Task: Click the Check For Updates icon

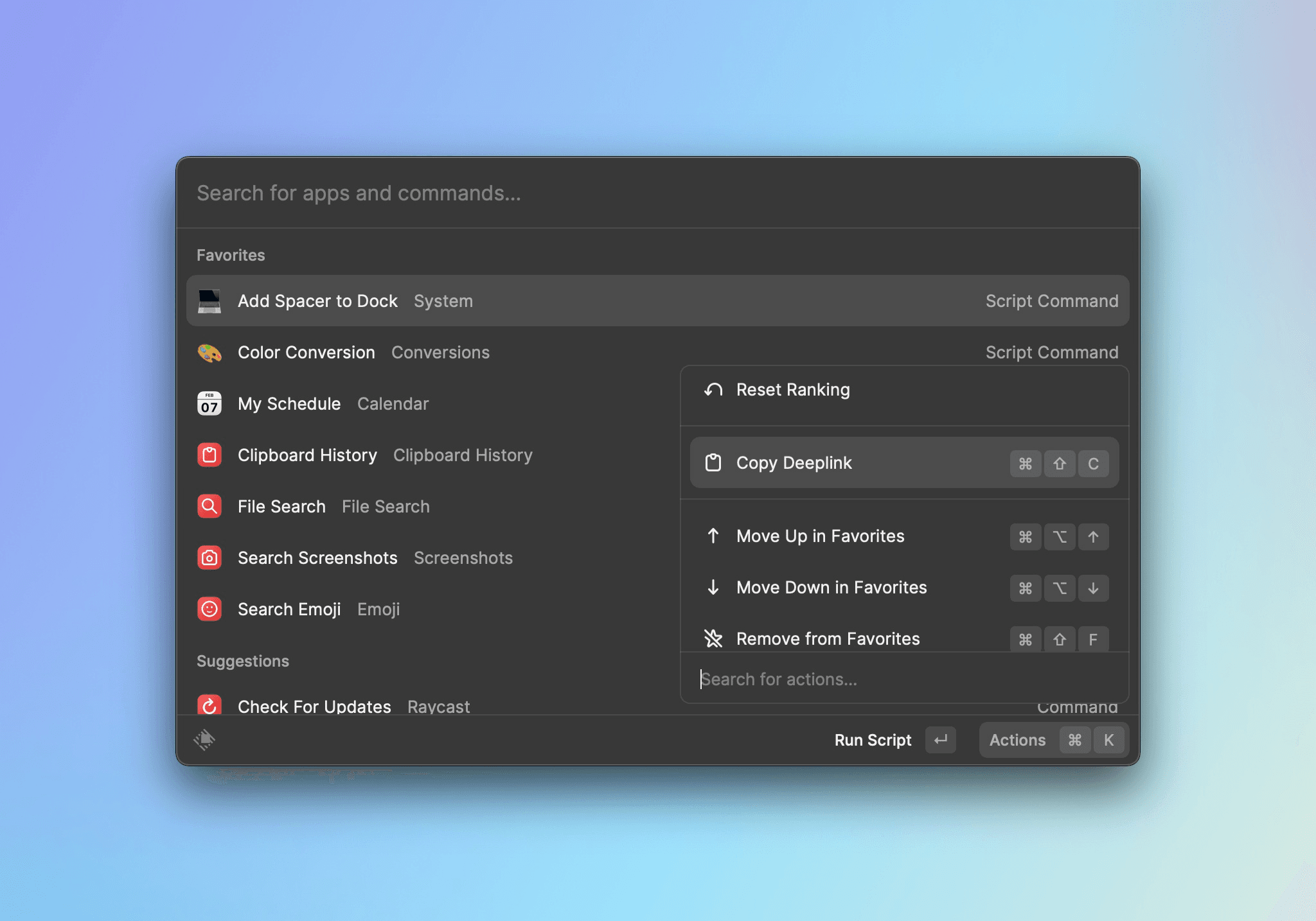Action: coord(209,705)
